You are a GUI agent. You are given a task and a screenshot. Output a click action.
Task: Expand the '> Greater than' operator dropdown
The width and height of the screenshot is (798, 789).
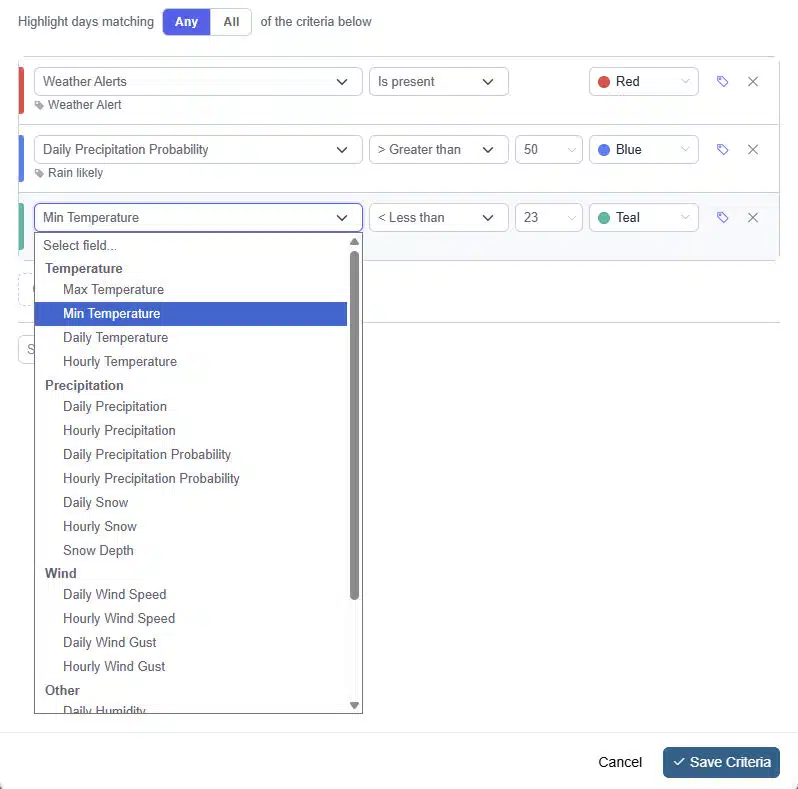tap(438, 150)
